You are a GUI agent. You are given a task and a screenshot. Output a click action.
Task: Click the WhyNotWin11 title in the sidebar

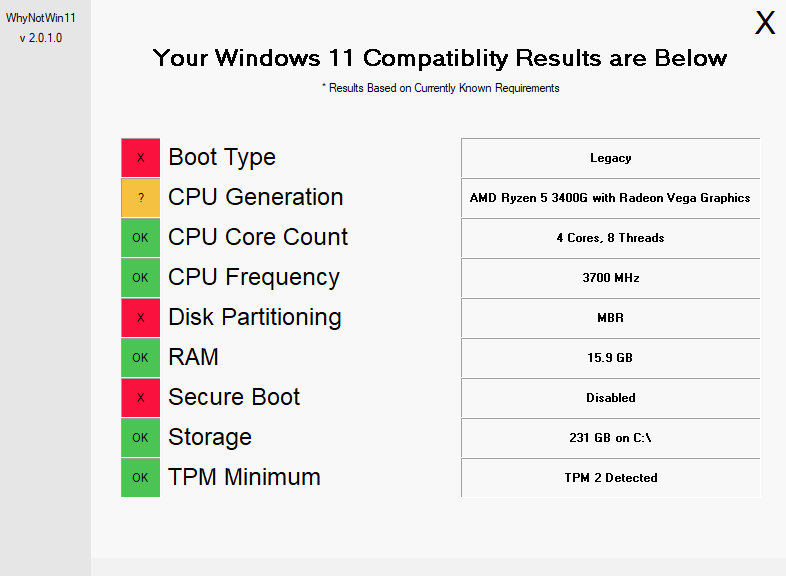[x=41, y=18]
